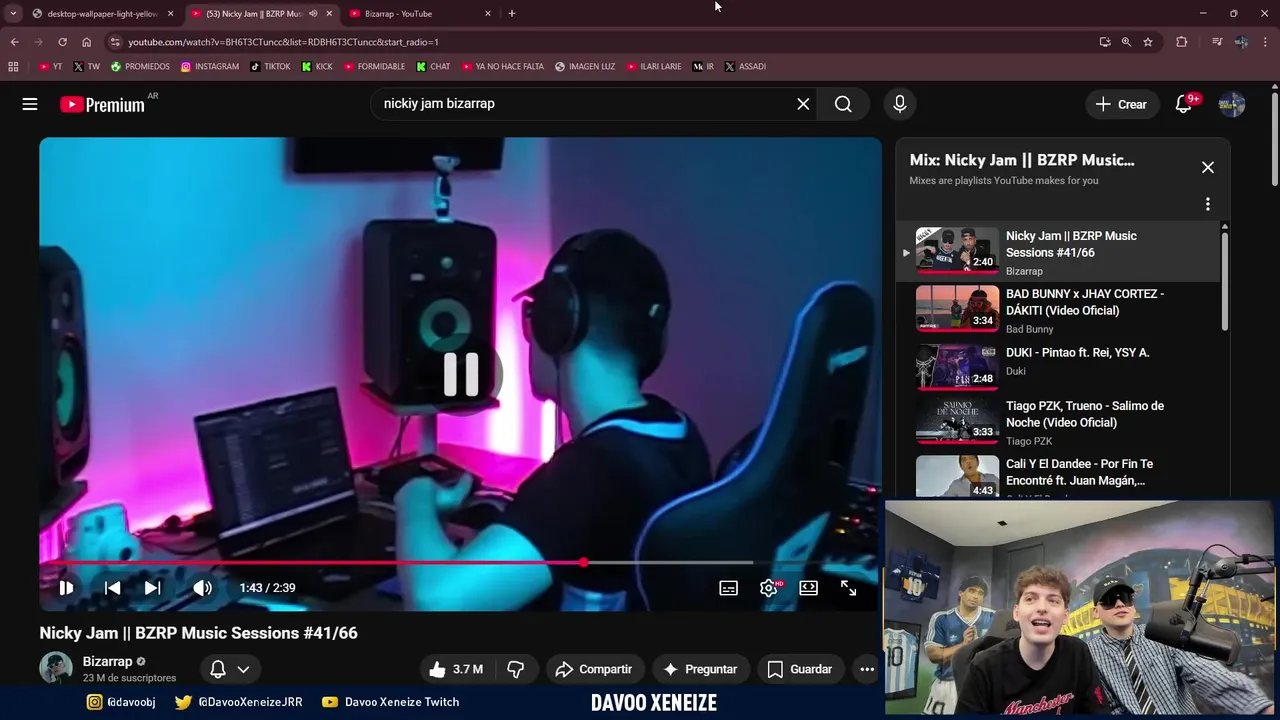The height and width of the screenshot is (720, 1280).
Task: Expand the subscription notification dropdown
Action: 230,669
